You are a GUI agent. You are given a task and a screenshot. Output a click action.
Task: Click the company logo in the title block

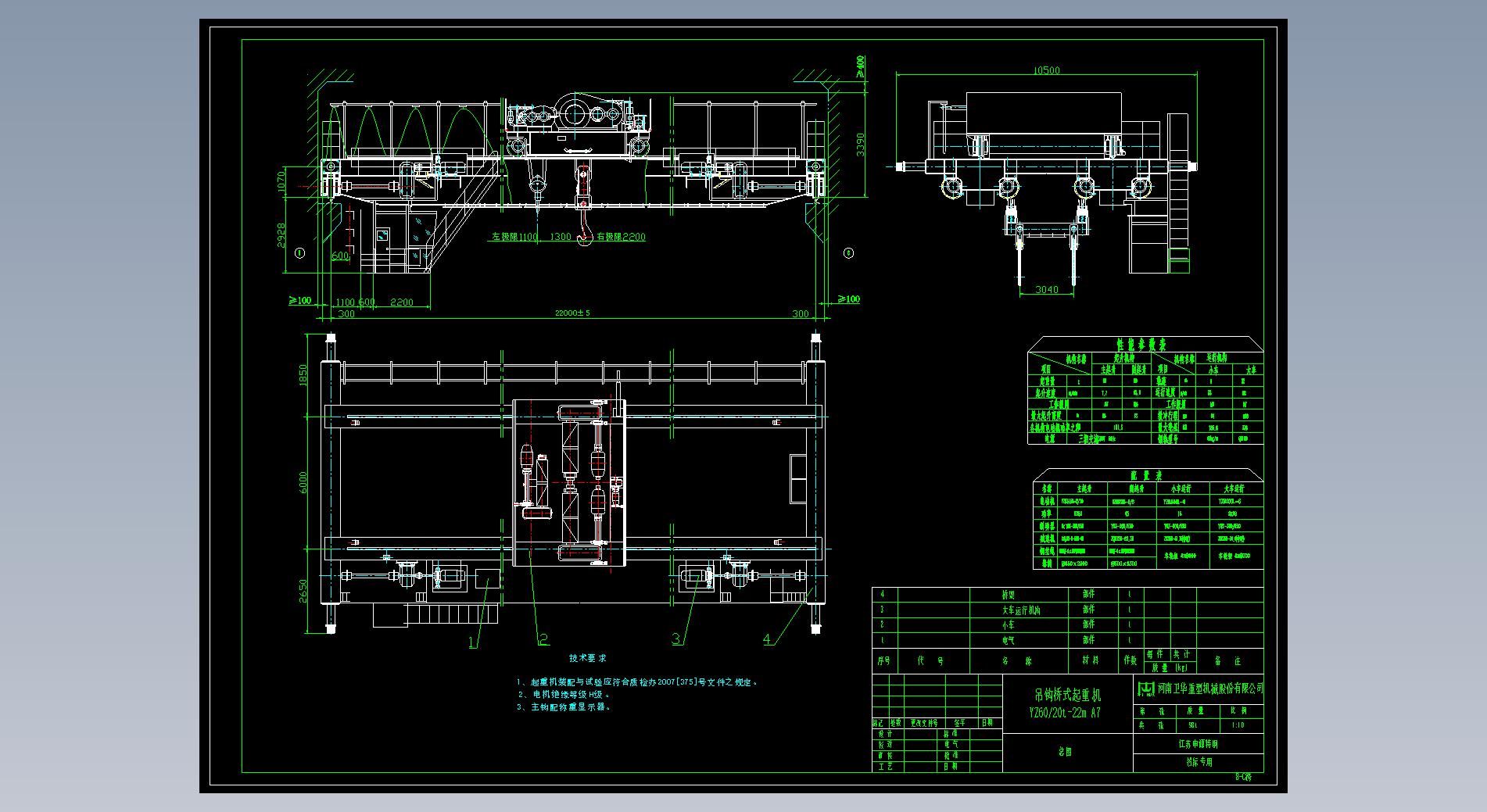(1145, 689)
